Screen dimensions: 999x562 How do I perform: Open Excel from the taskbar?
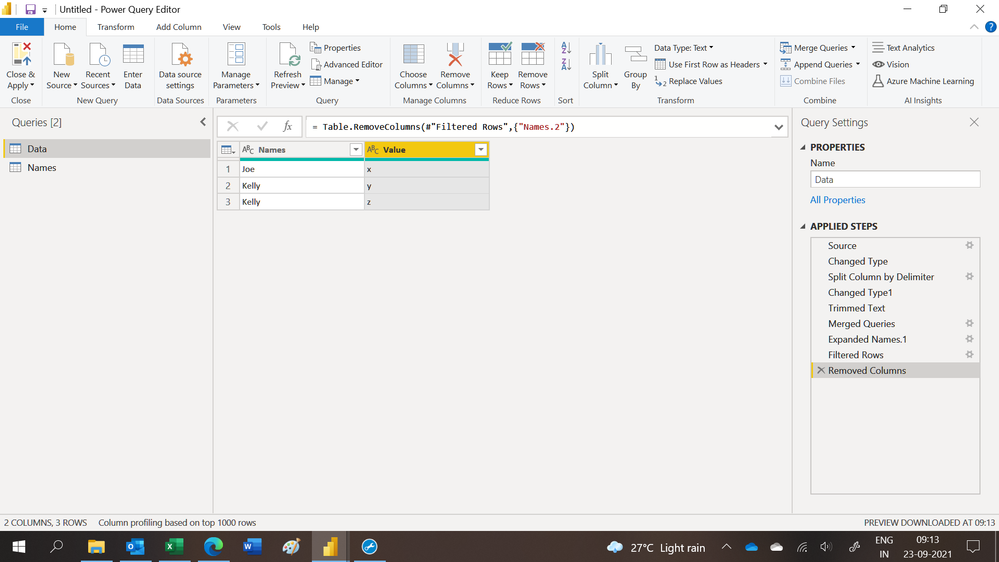coord(174,547)
